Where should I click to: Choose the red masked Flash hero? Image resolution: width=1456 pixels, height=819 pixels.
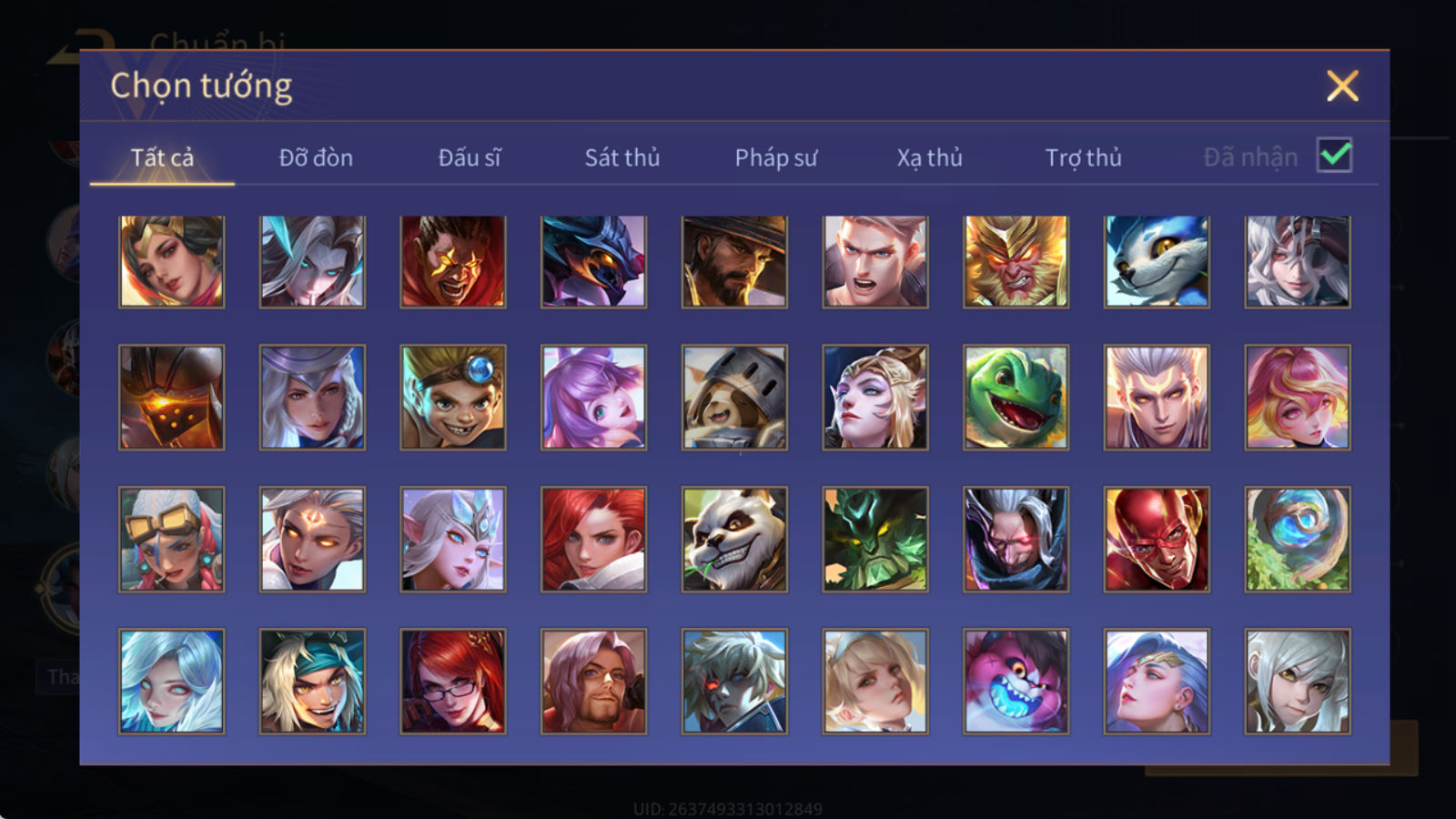click(x=1157, y=540)
